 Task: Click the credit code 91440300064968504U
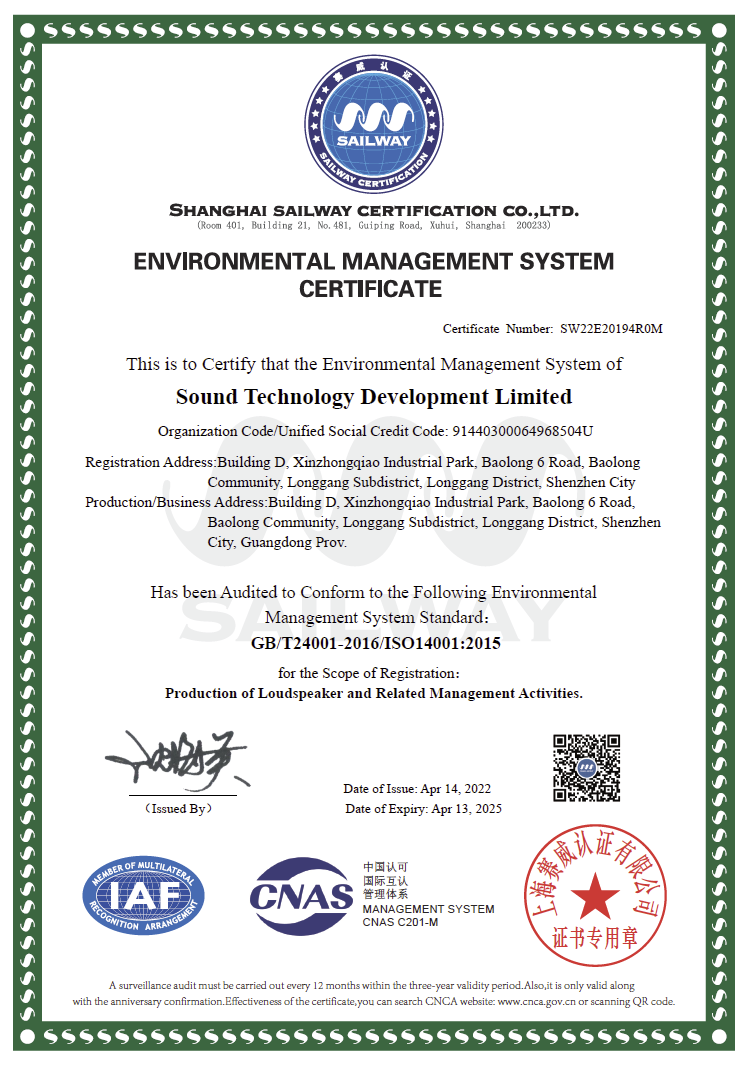[522, 431]
